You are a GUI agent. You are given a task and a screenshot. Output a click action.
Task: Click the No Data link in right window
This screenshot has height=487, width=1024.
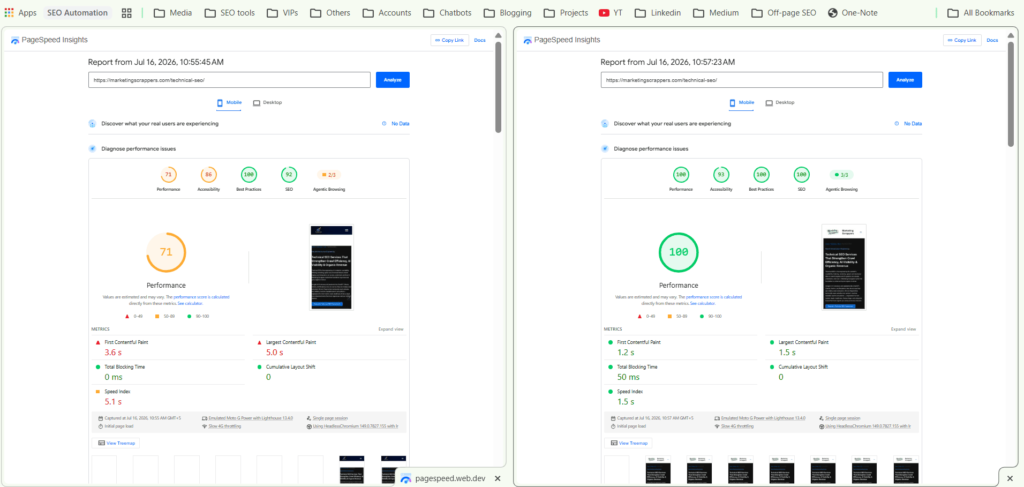coord(912,123)
